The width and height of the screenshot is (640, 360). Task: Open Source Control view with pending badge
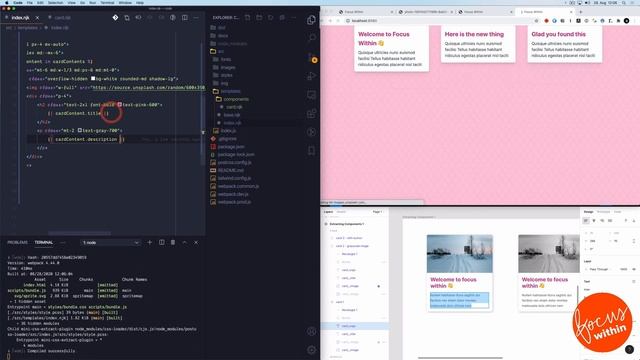[x=311, y=58]
